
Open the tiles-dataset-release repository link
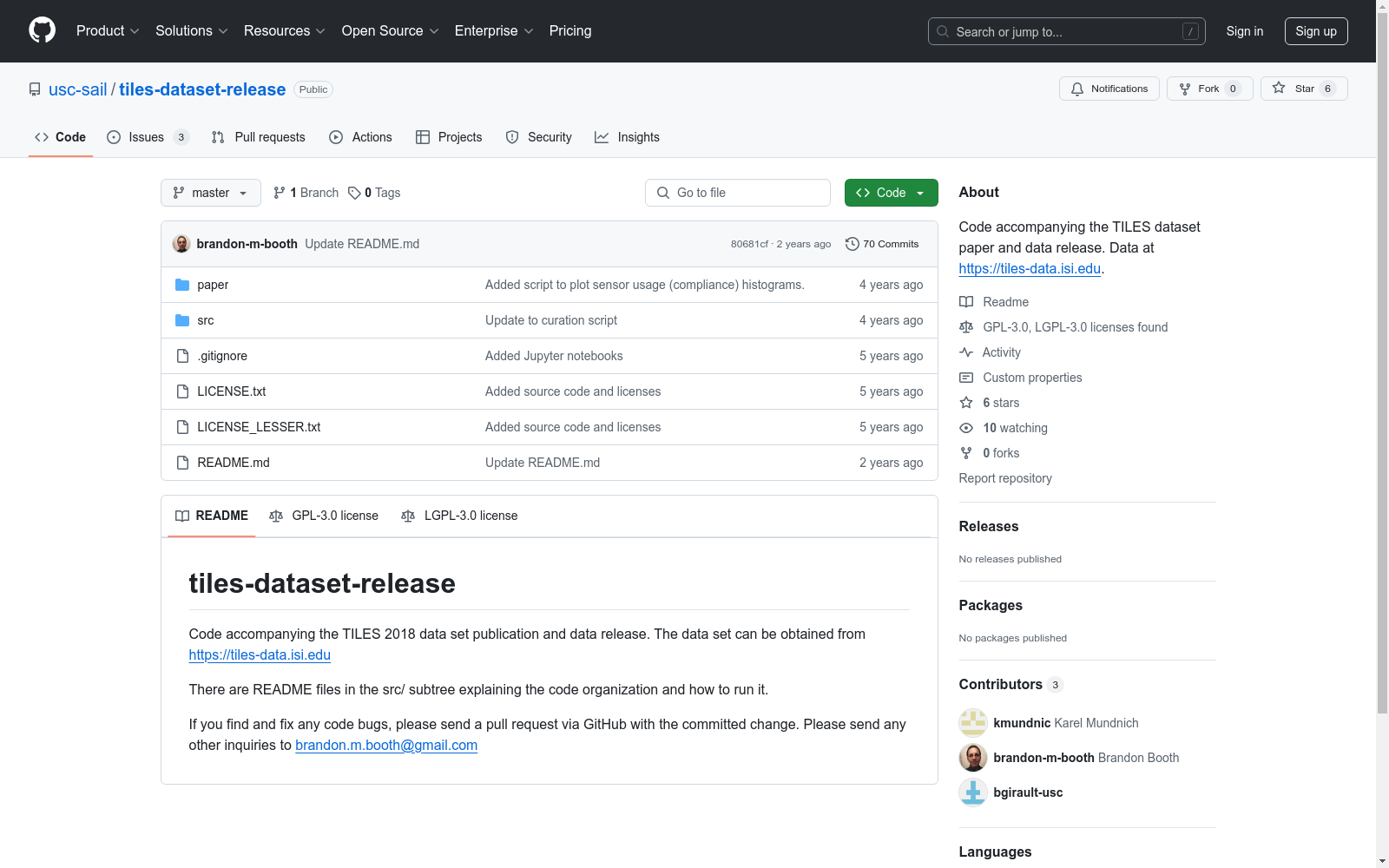pyautogui.click(x=202, y=89)
